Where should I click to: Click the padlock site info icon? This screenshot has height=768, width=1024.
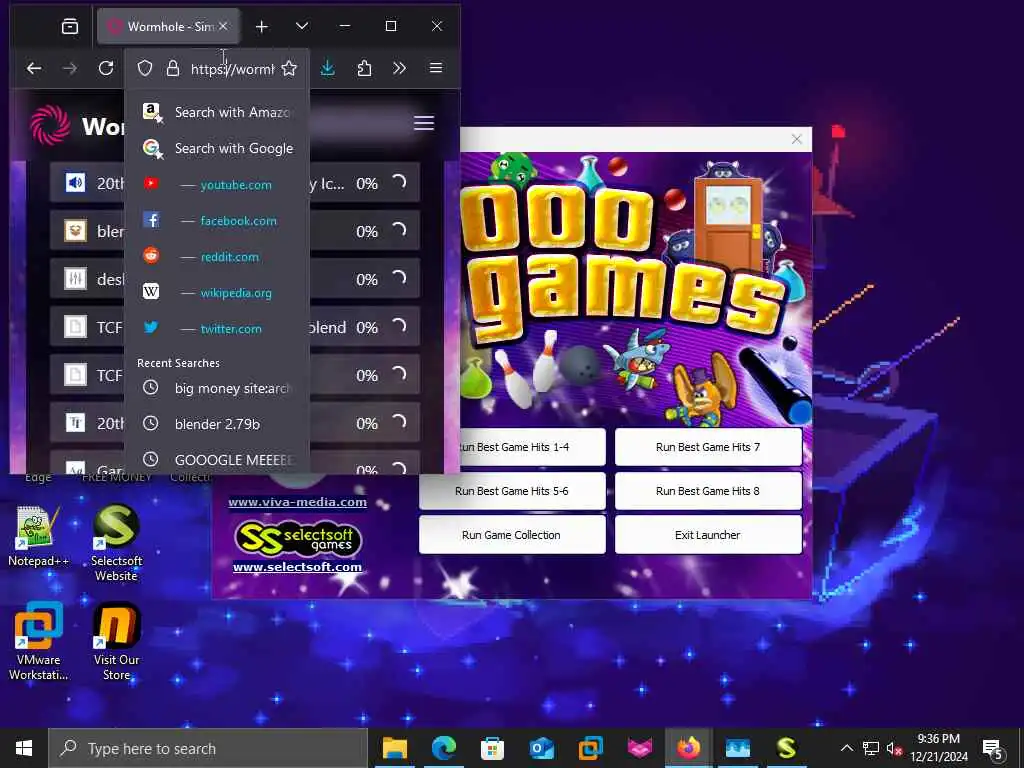172,68
